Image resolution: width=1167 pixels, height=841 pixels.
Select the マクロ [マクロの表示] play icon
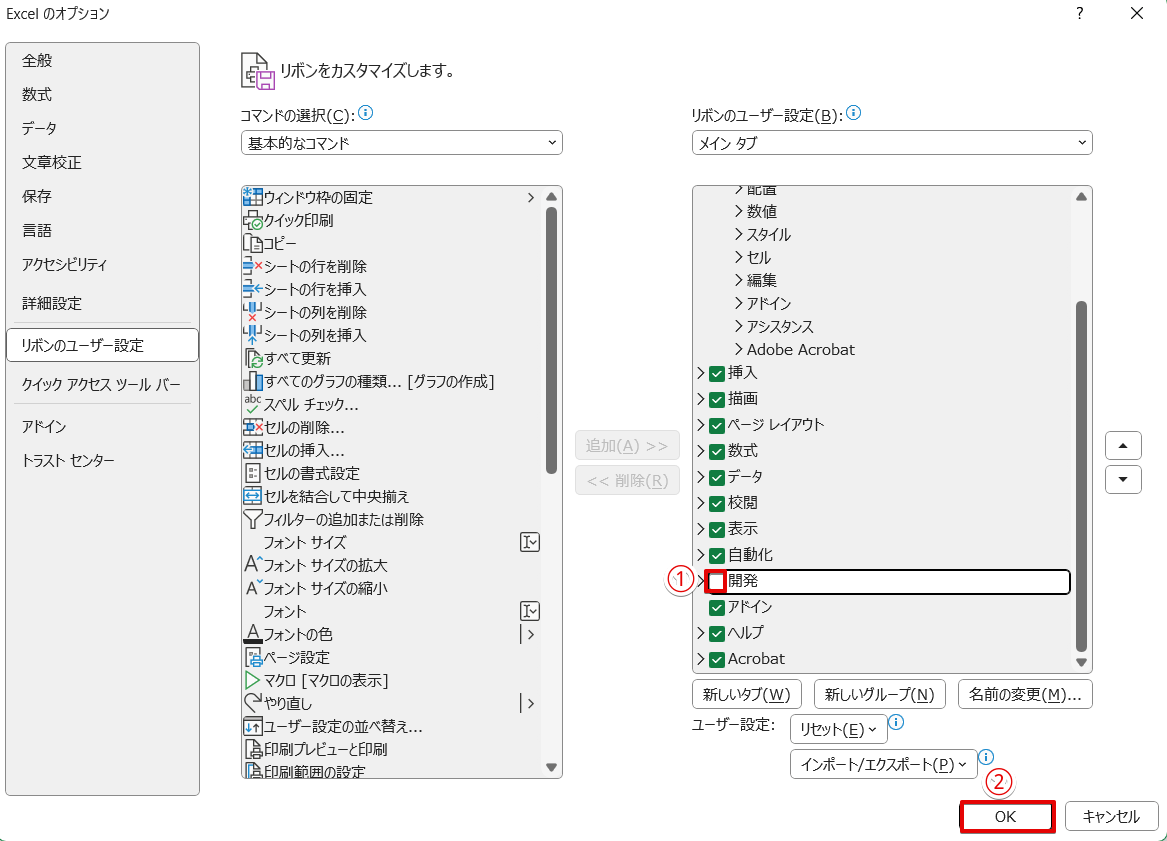(252, 680)
